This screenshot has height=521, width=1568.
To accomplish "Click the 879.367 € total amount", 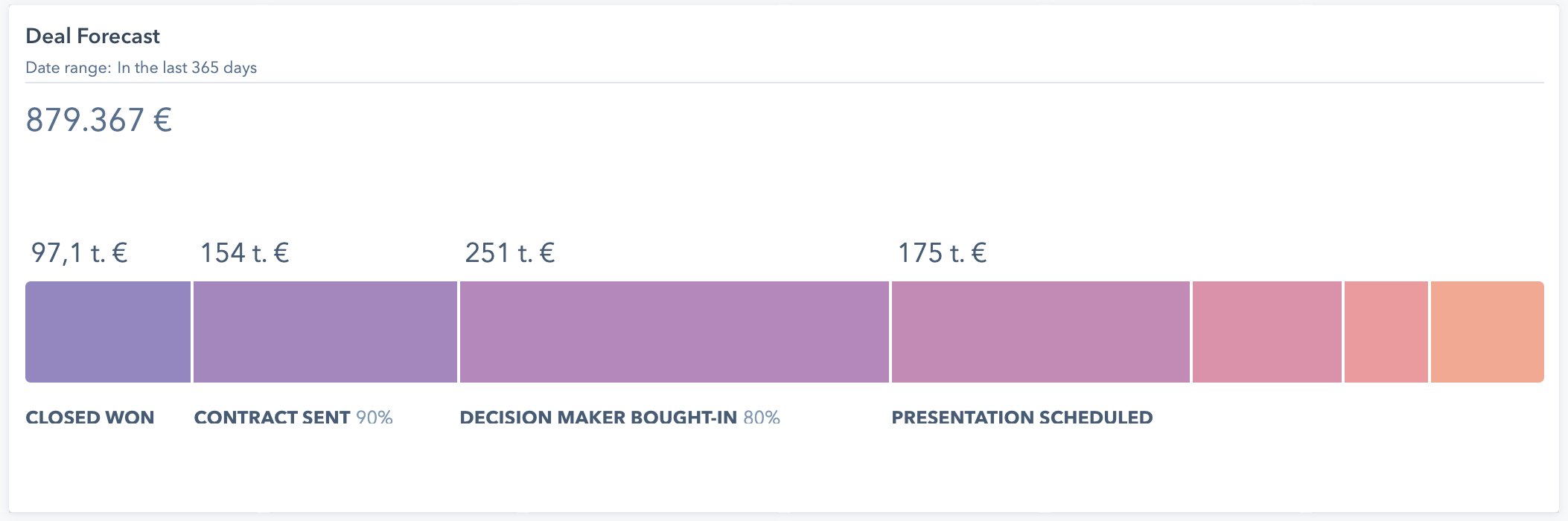I will [98, 120].
